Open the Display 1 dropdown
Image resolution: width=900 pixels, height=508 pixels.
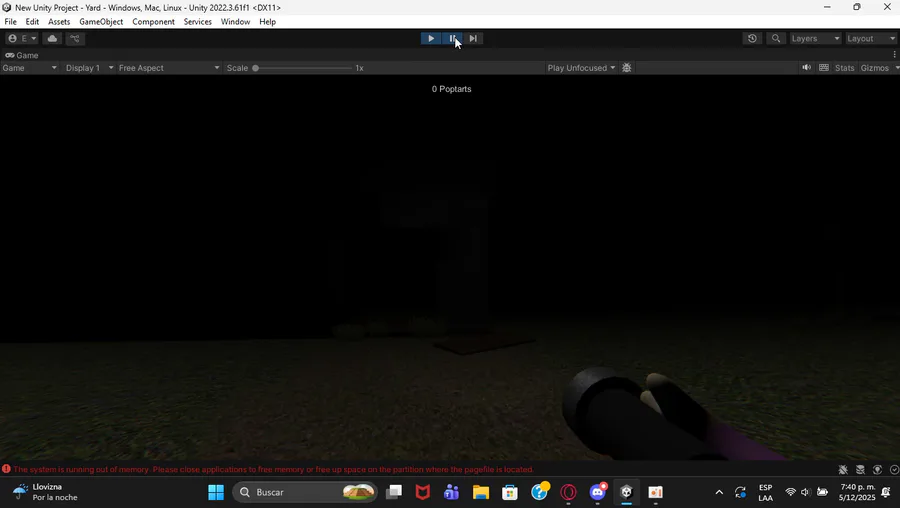89,68
